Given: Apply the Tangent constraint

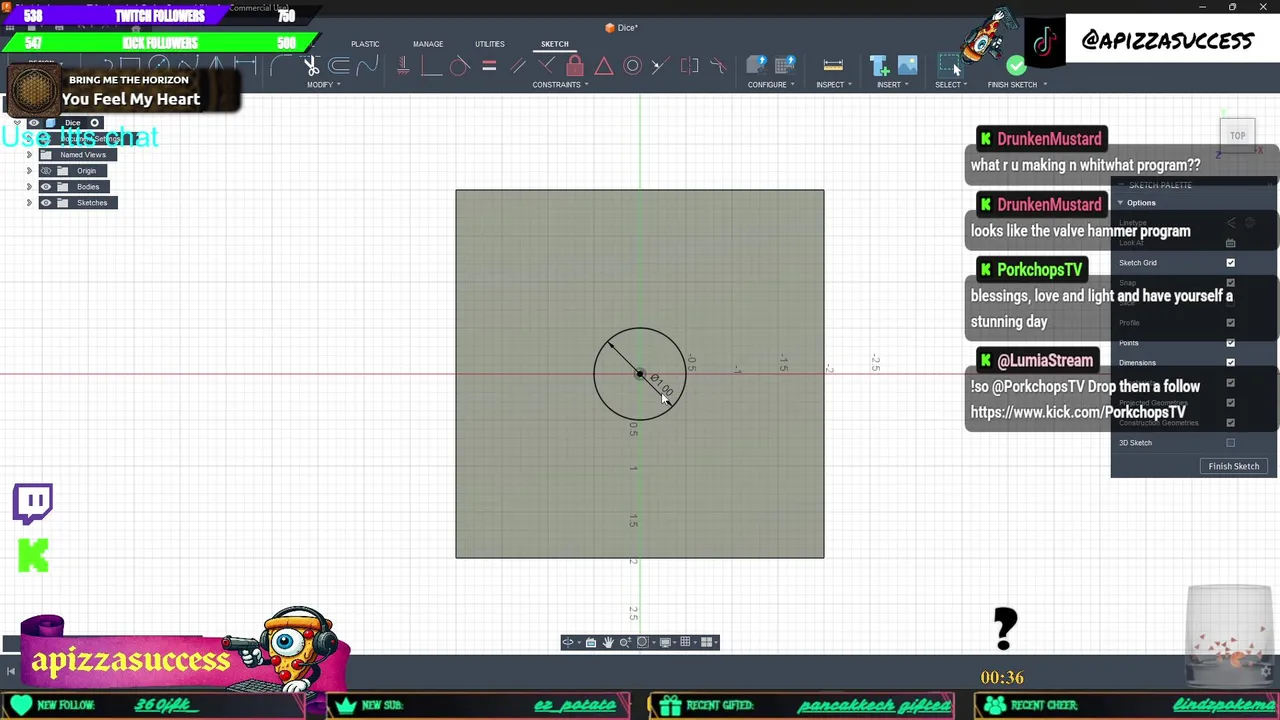Looking at the screenshot, I should click(459, 66).
